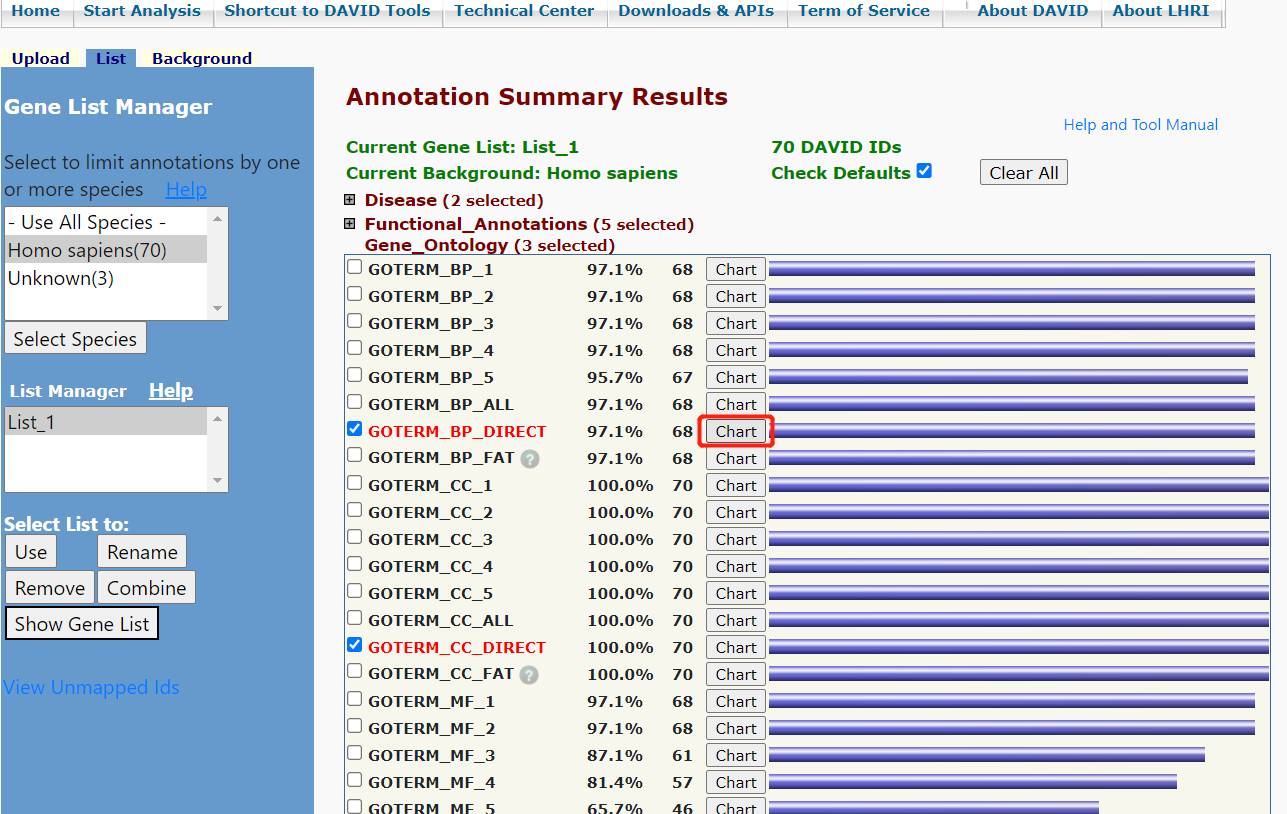Click the Select Species button
Image resolution: width=1287 pixels, height=814 pixels.
(75, 339)
